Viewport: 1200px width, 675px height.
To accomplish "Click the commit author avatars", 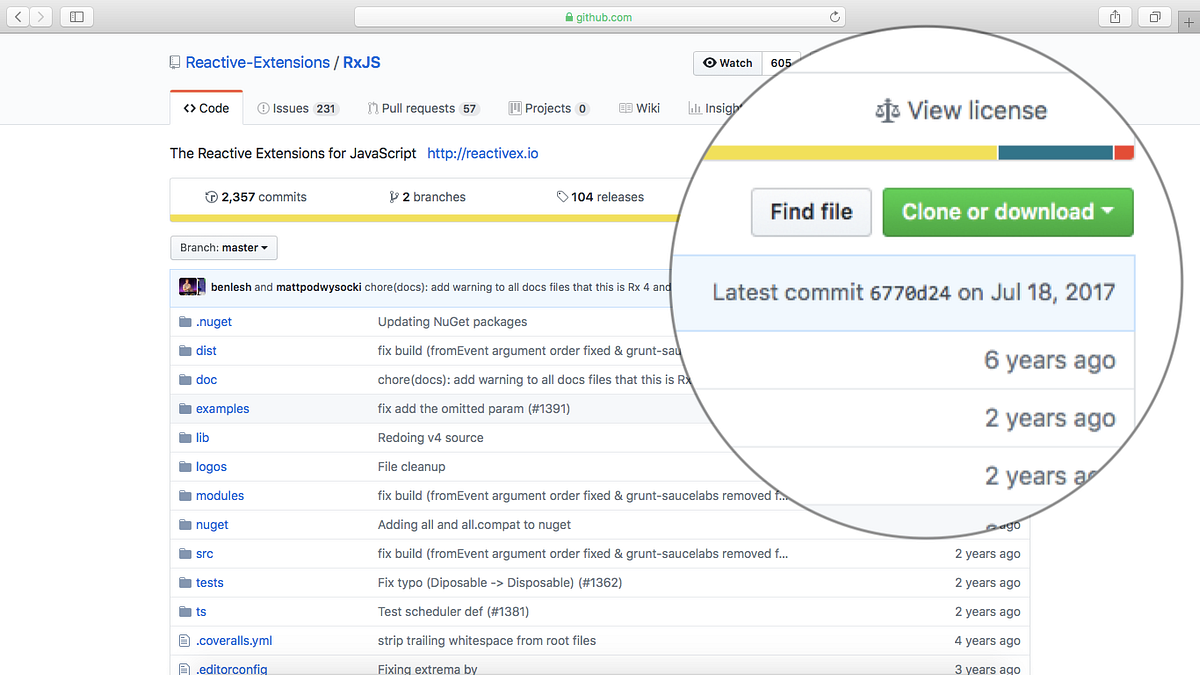I will 192,287.
